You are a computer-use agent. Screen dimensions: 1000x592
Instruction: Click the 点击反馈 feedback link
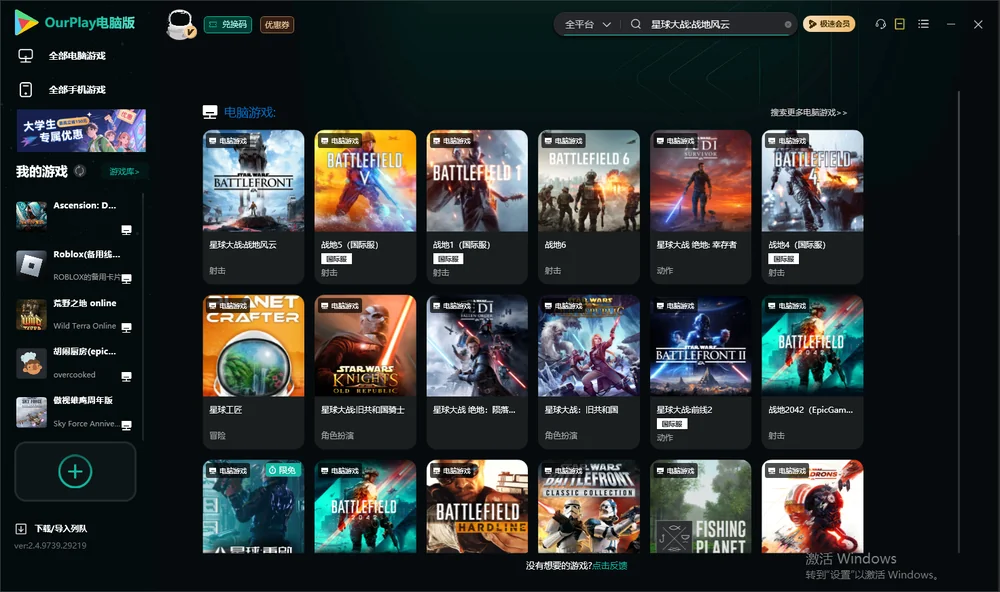pyautogui.click(x=610, y=565)
